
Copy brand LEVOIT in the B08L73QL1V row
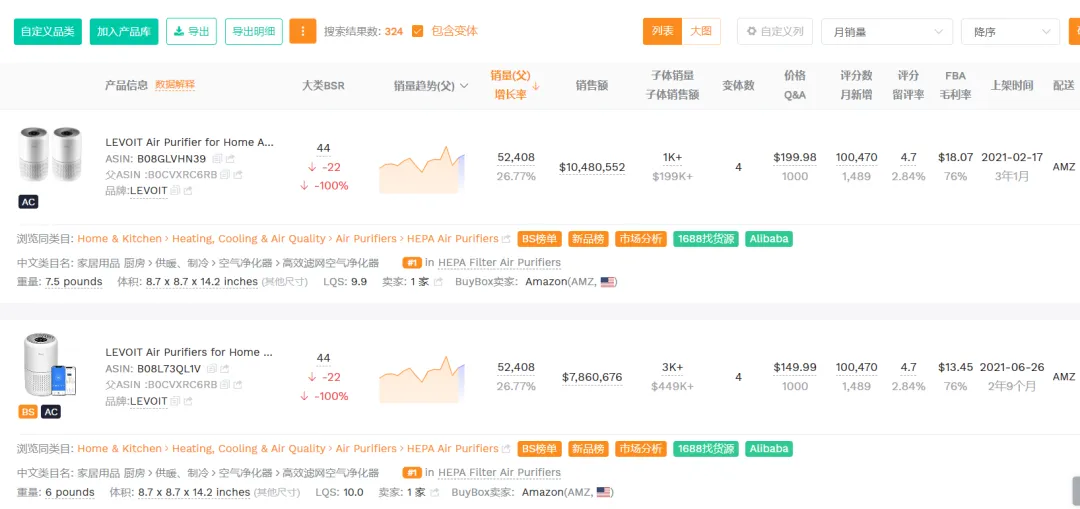[x=174, y=400]
